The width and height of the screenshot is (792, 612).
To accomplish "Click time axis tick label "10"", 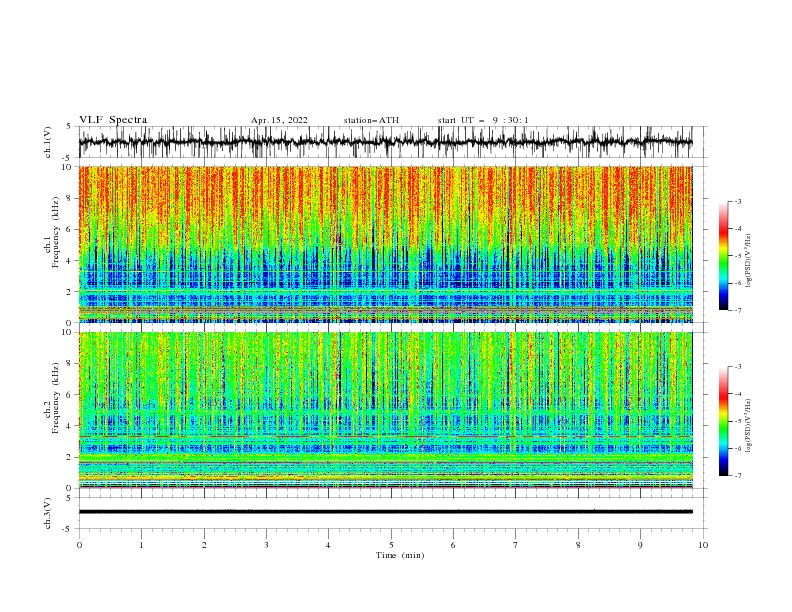I will (x=703, y=545).
